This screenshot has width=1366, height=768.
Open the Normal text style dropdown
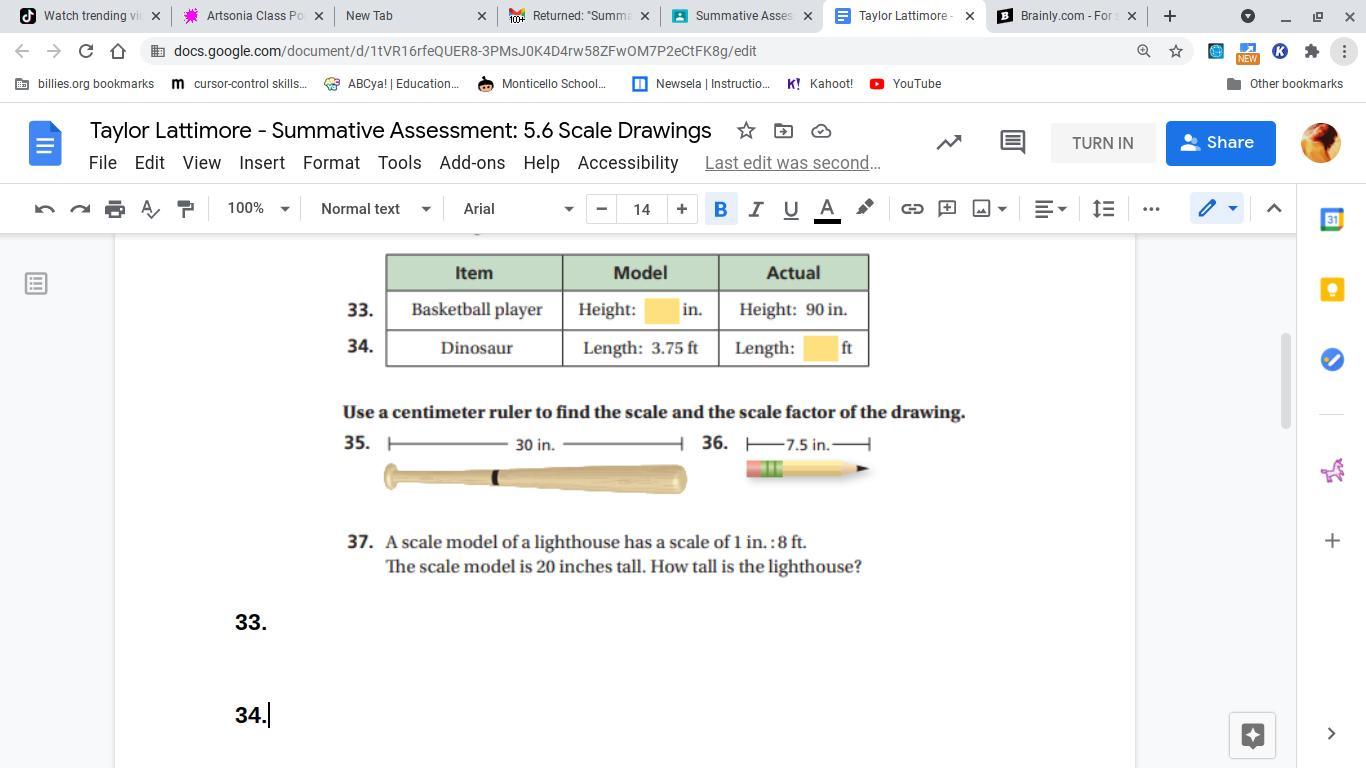point(375,209)
